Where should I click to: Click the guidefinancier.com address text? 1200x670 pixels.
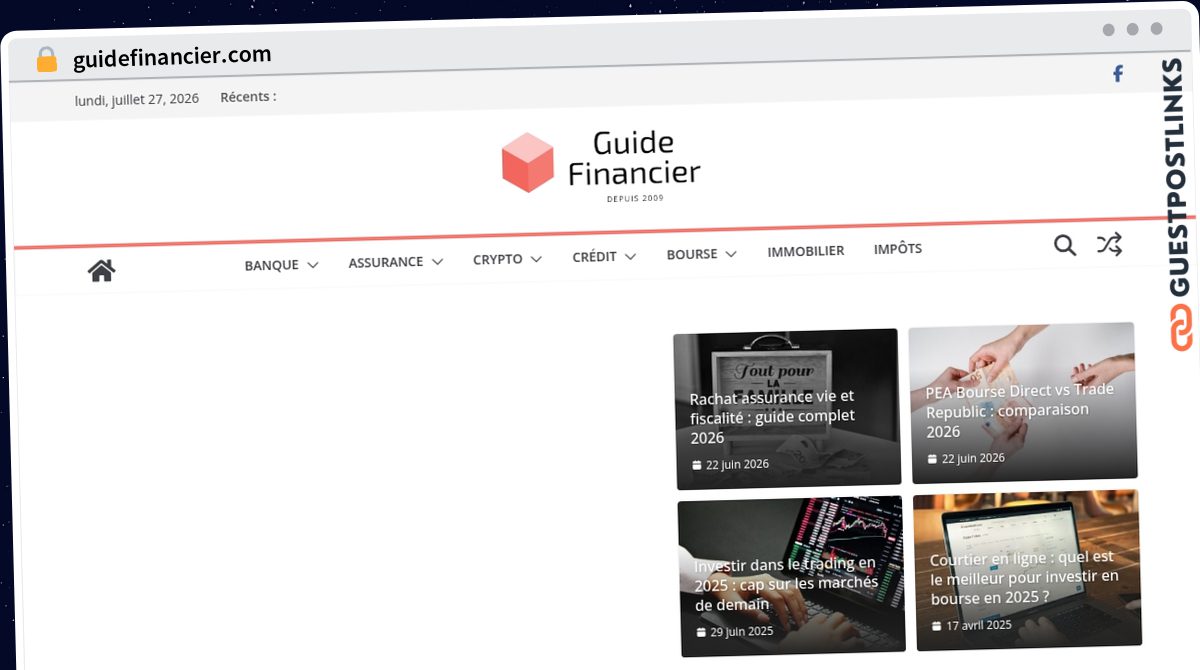[x=172, y=57]
